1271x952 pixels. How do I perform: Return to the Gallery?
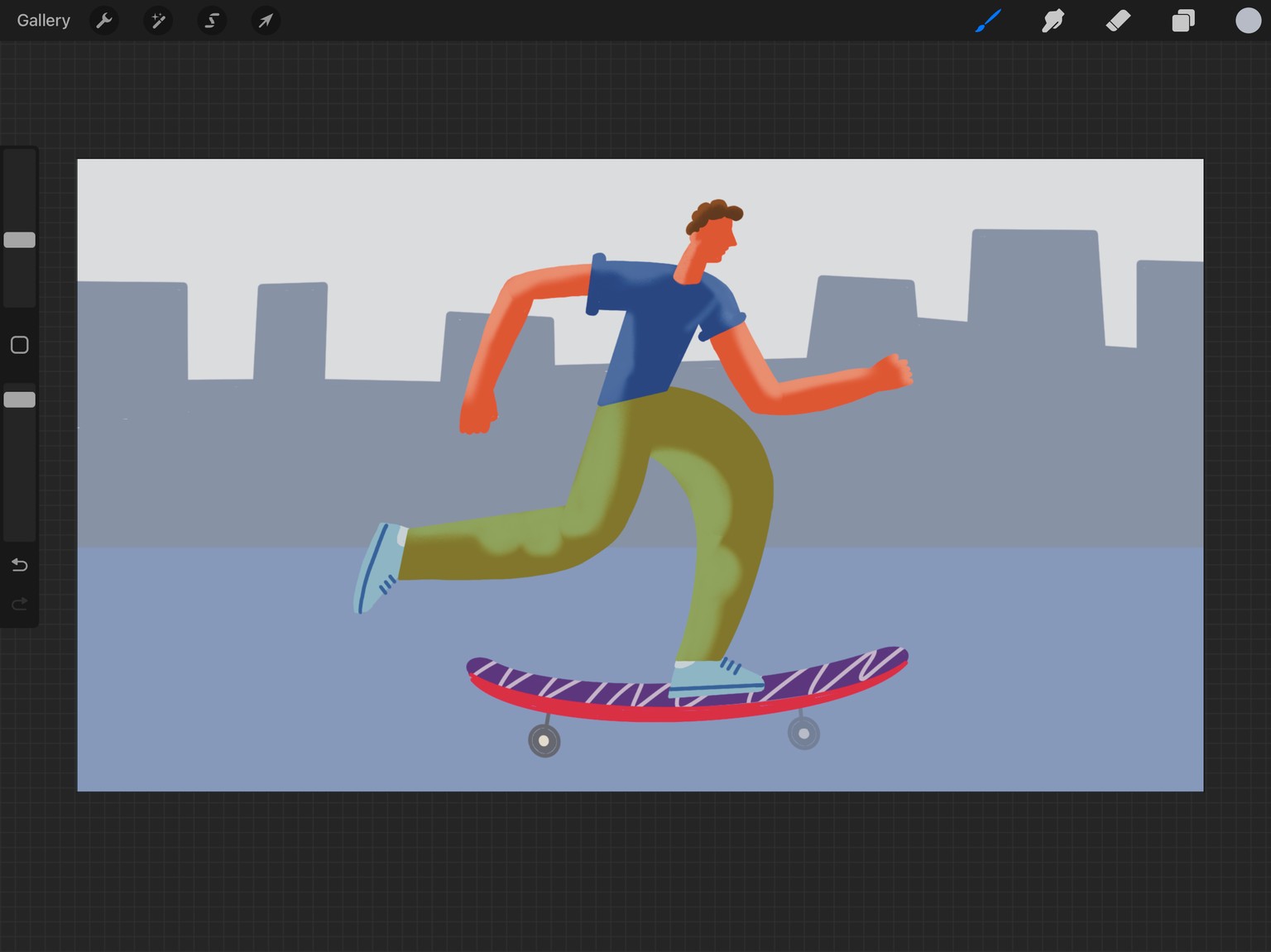tap(43, 21)
